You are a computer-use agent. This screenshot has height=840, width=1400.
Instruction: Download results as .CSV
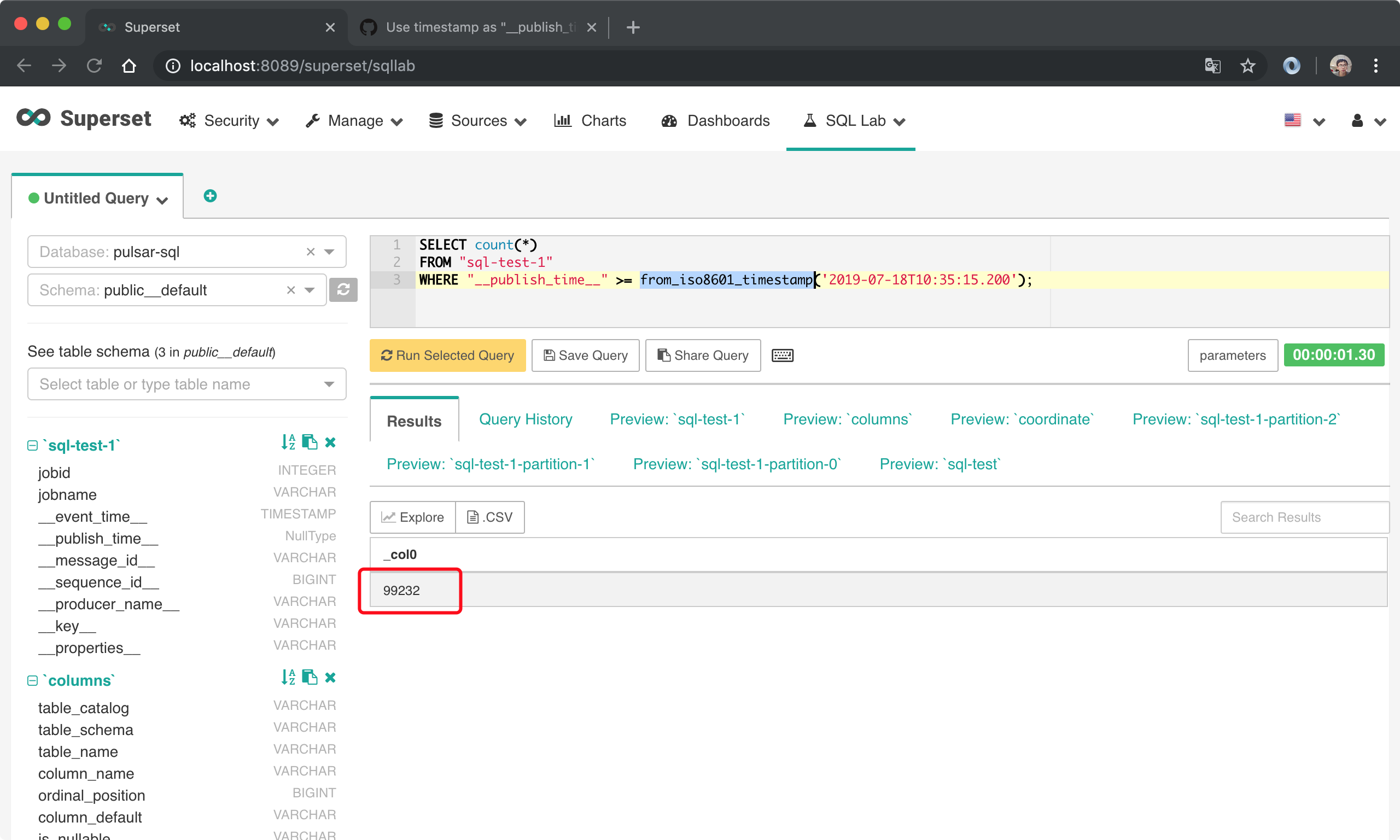click(x=489, y=517)
